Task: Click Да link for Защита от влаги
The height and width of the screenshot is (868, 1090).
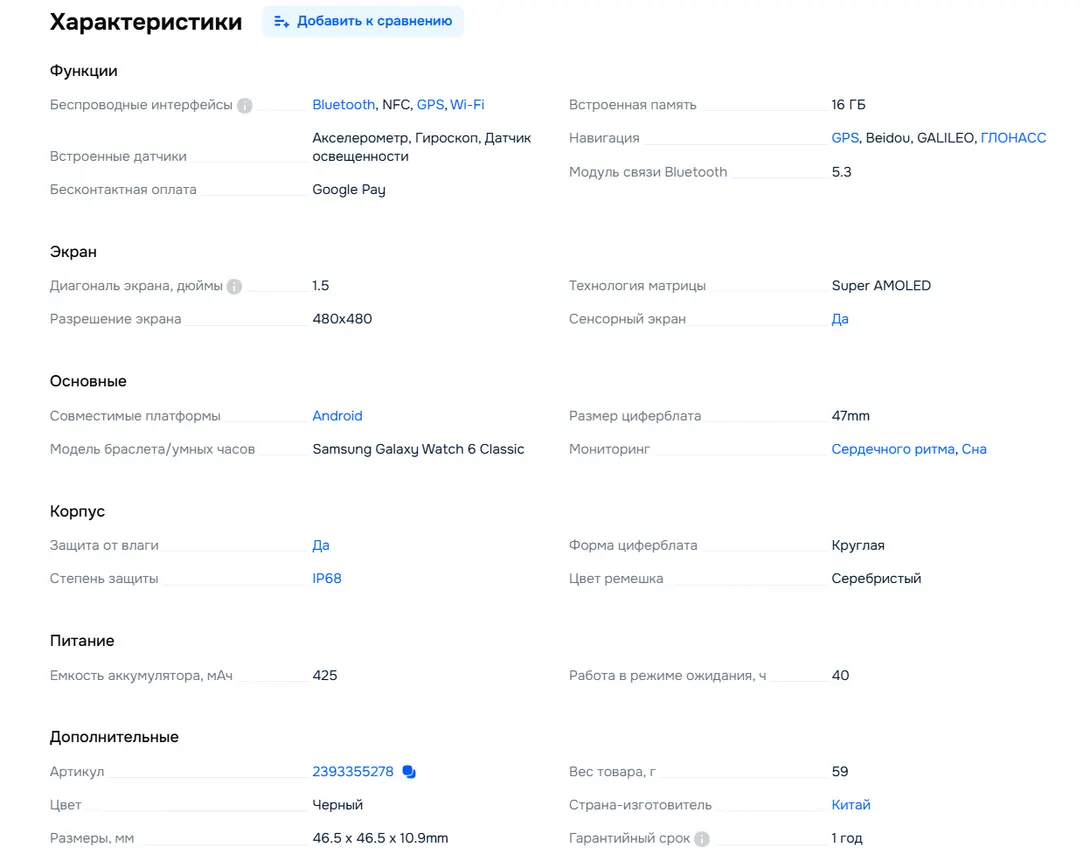Action: [320, 545]
